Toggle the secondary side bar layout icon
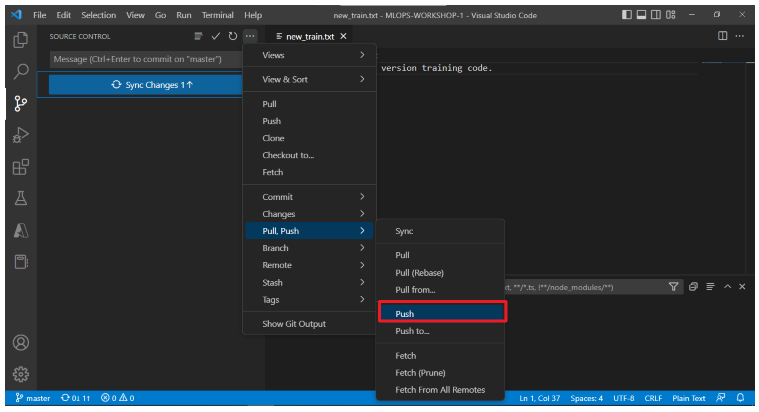Image resolution: width=759 pixels, height=412 pixels. coord(656,15)
